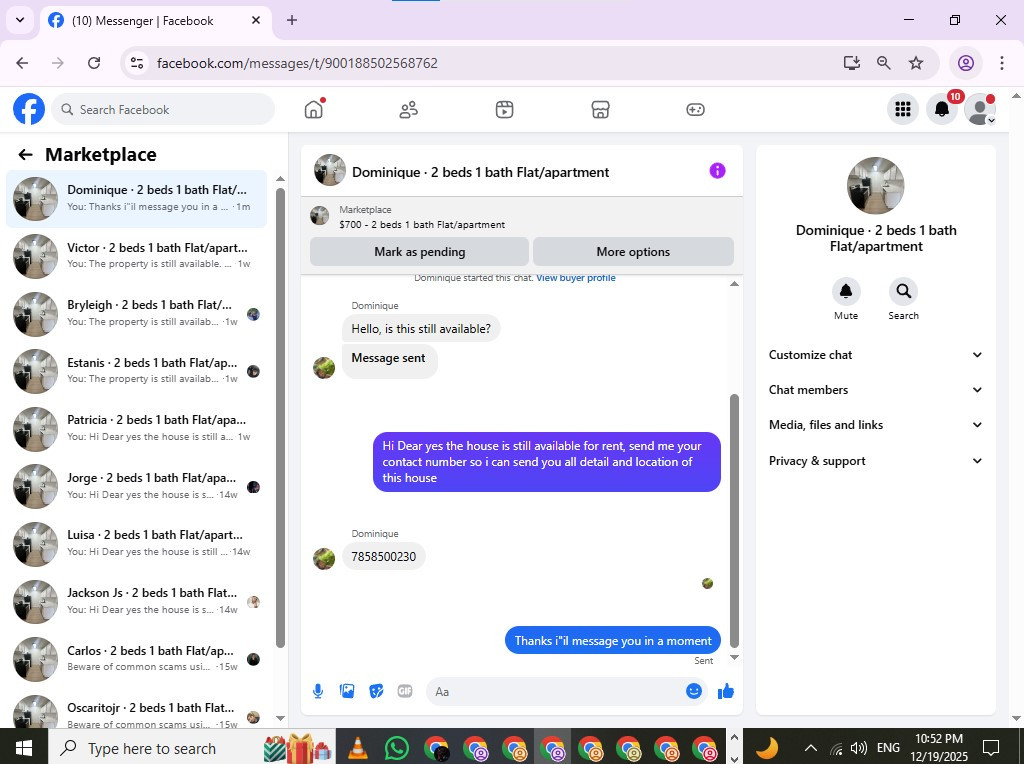1024x764 pixels.
Task: Expand Privacy & support section
Action: point(875,460)
